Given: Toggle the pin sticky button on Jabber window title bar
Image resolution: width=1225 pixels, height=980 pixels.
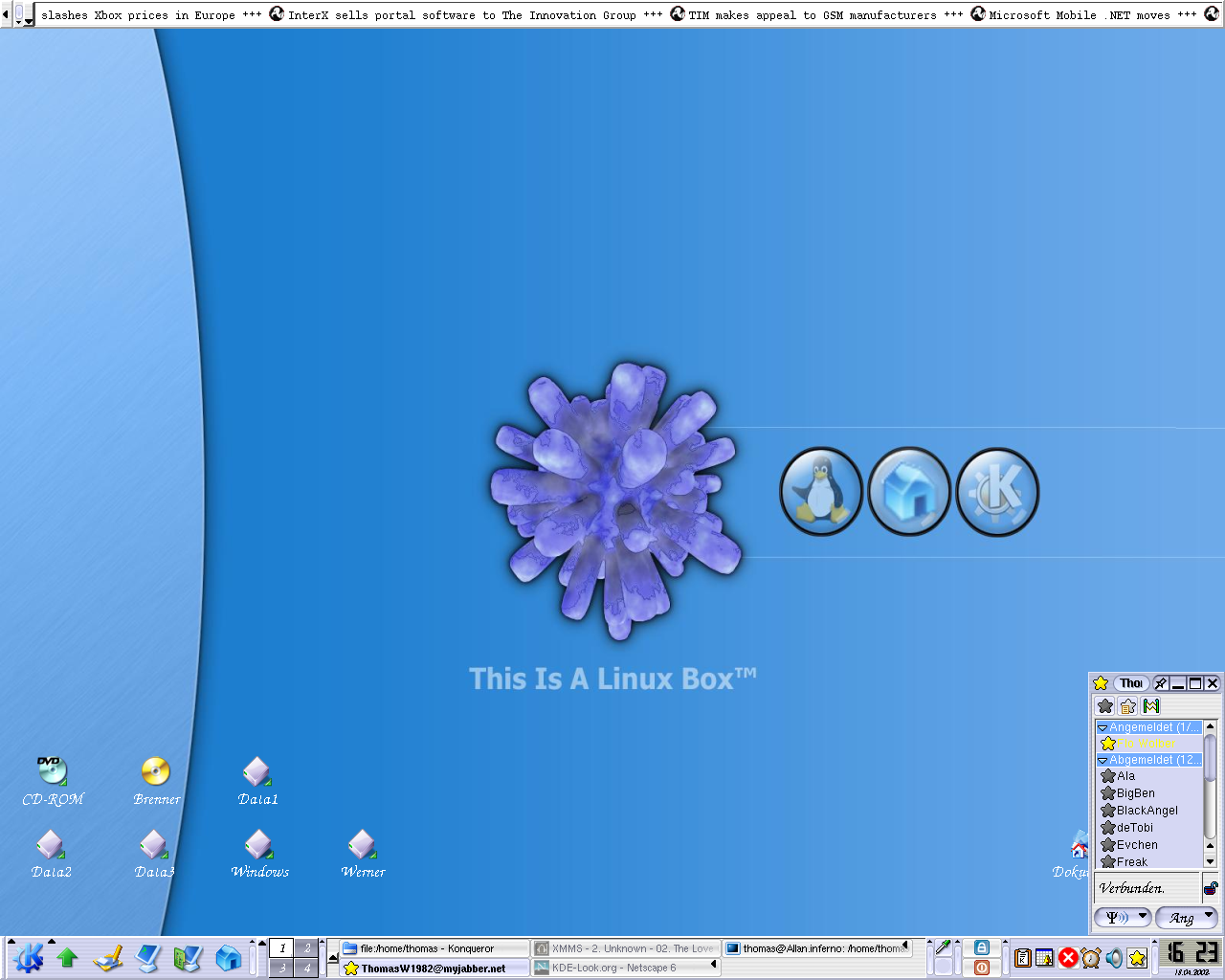Looking at the screenshot, I should (1161, 683).
